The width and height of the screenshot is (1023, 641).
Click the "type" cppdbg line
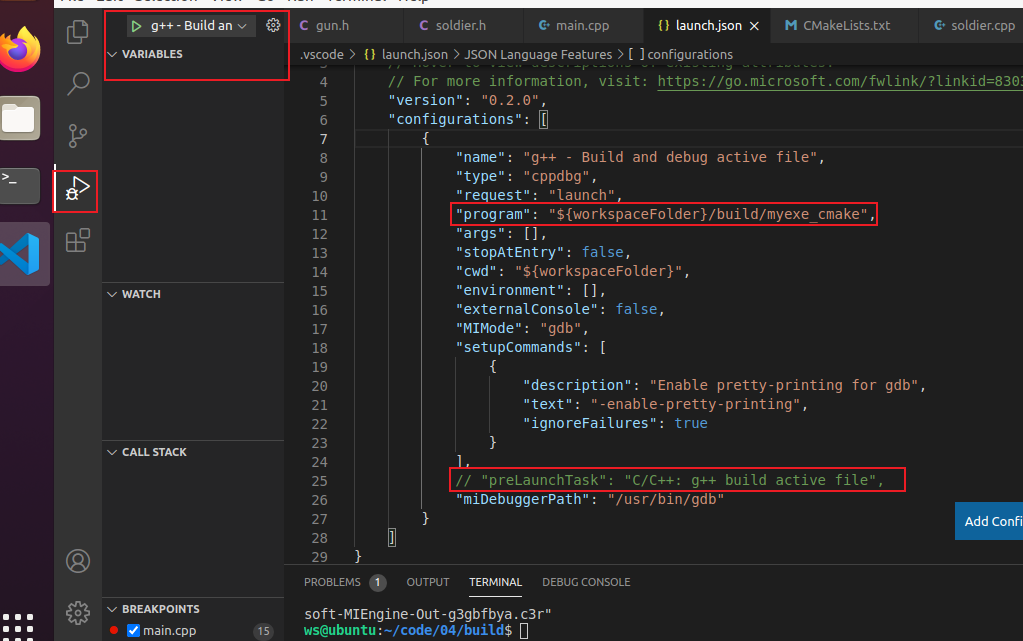click(x=527, y=176)
